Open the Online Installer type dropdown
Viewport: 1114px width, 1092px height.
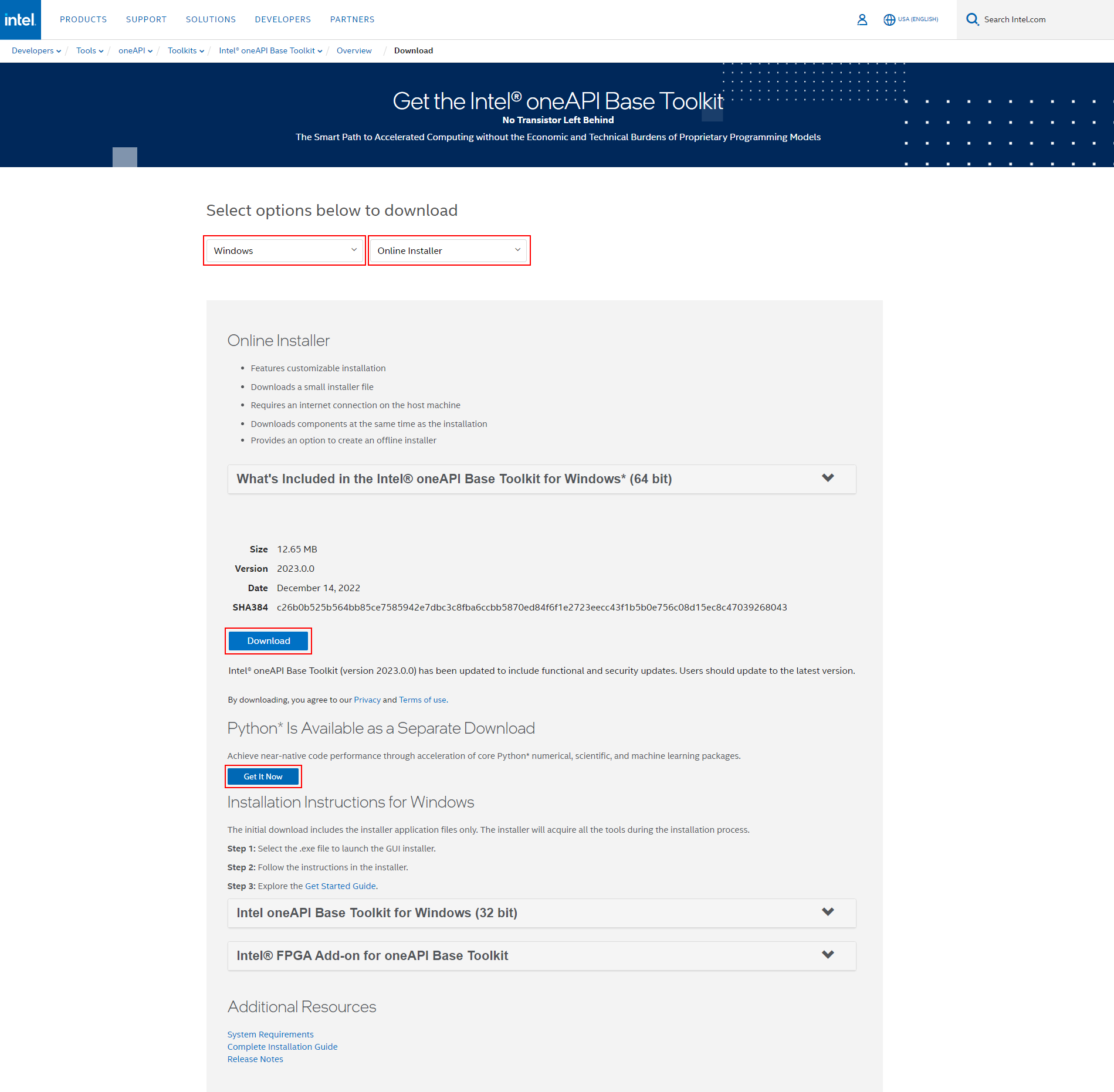click(449, 250)
